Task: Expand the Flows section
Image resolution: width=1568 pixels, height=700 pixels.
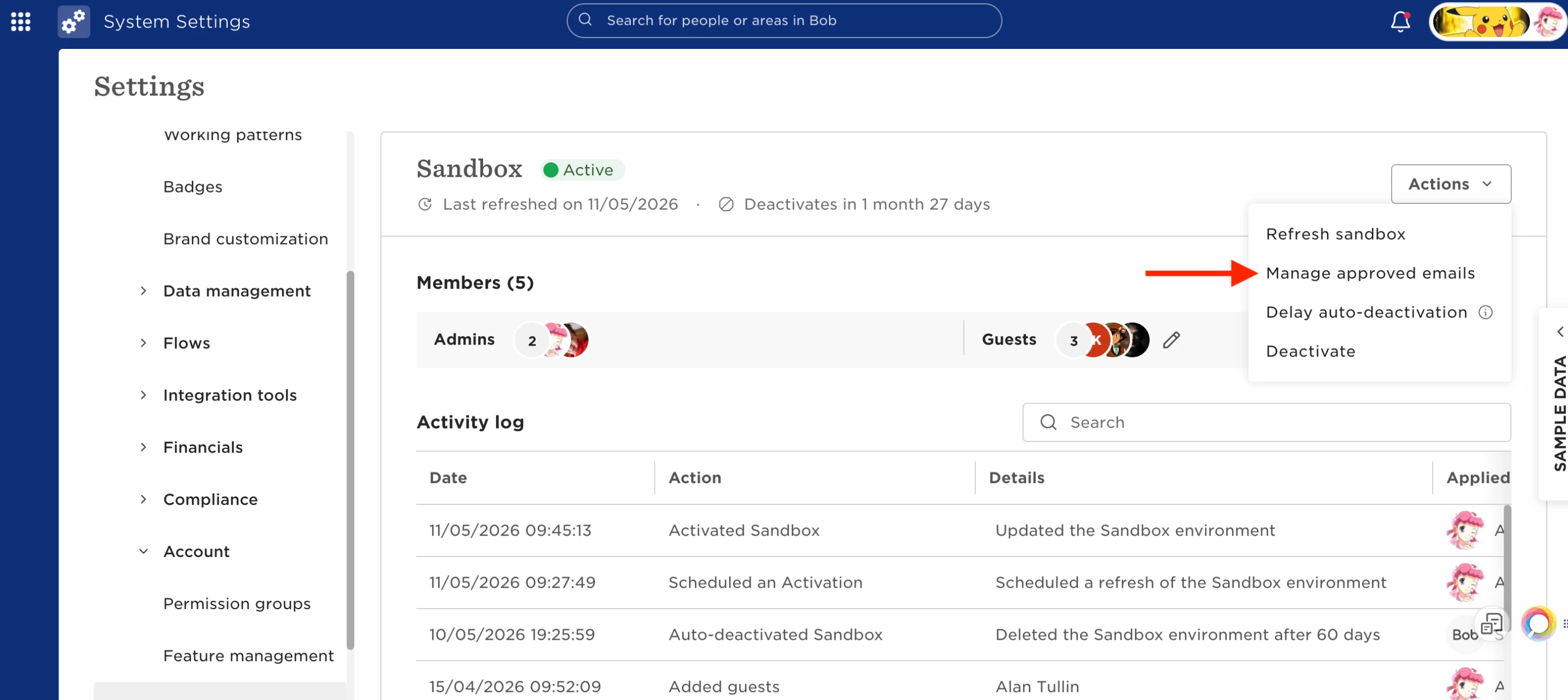Action: [143, 343]
